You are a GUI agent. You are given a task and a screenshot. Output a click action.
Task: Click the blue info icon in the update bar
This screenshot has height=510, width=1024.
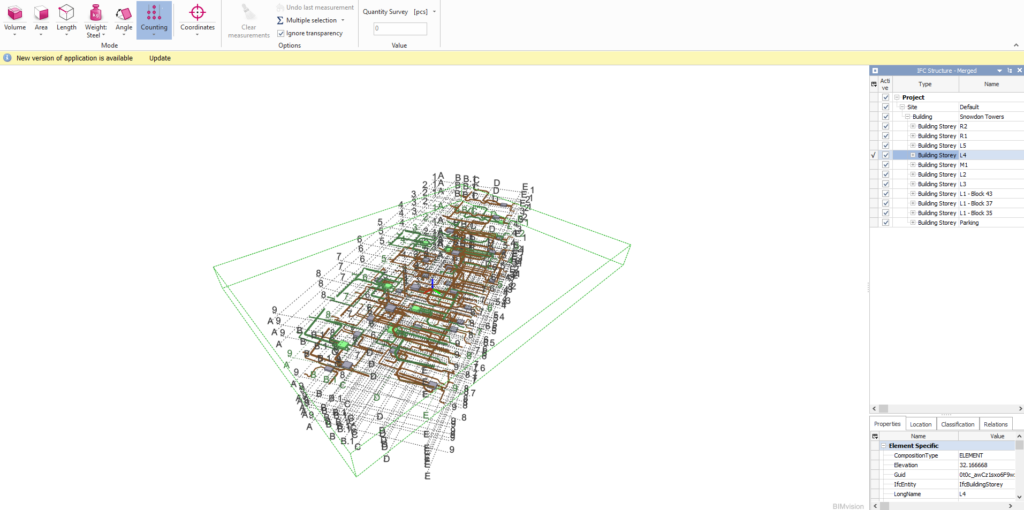8,58
